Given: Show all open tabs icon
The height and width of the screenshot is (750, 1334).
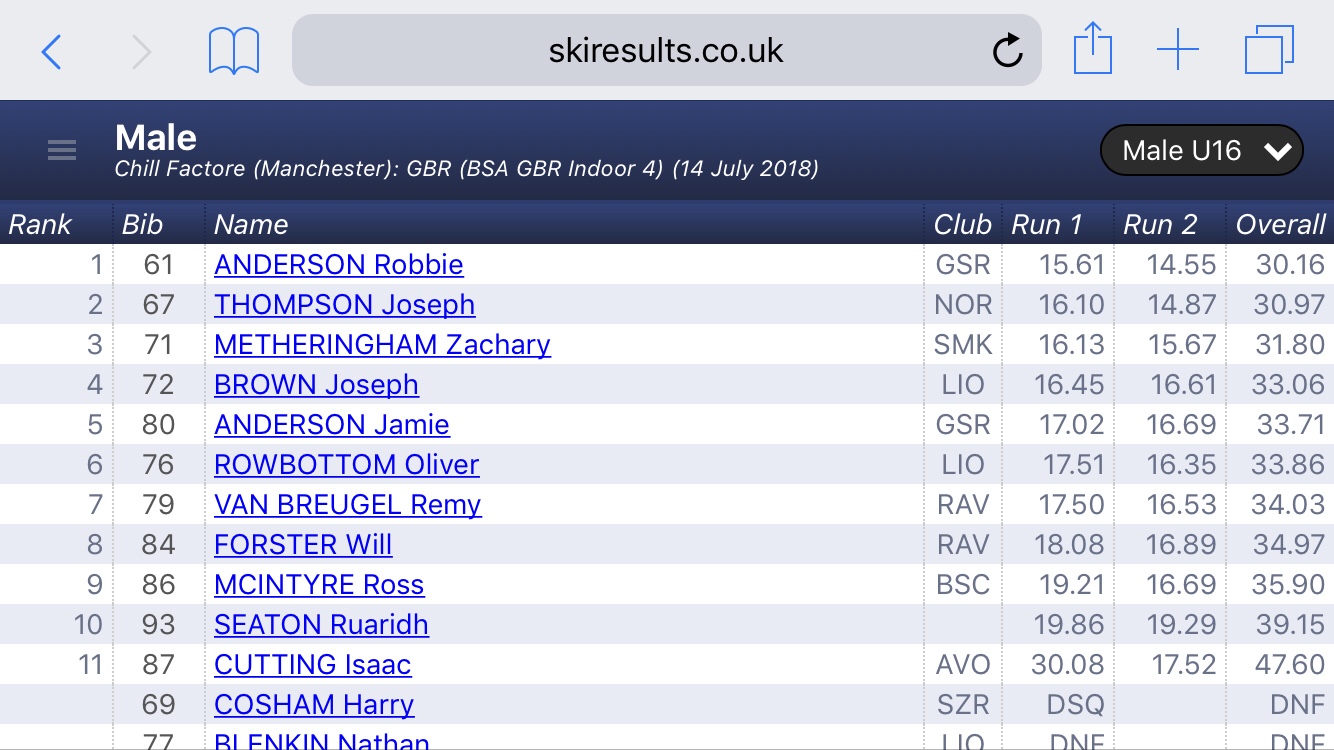Looking at the screenshot, I should click(1269, 49).
